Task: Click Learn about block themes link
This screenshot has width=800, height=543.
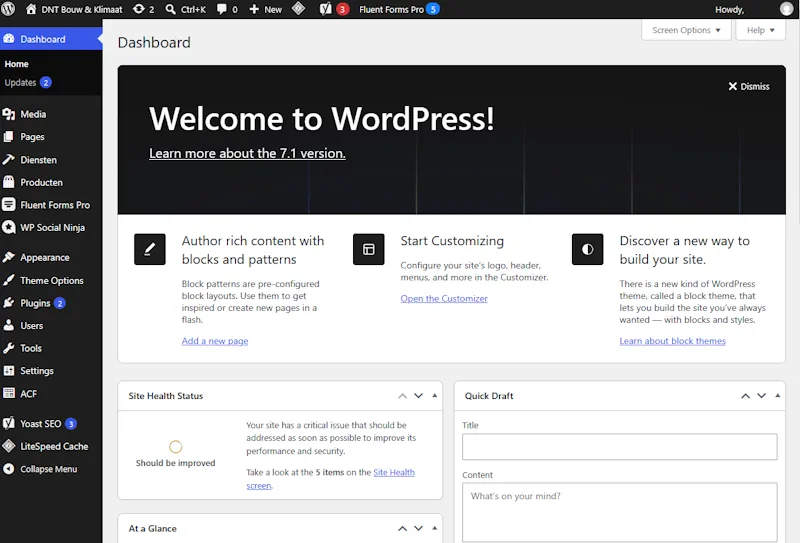Action: 672,341
